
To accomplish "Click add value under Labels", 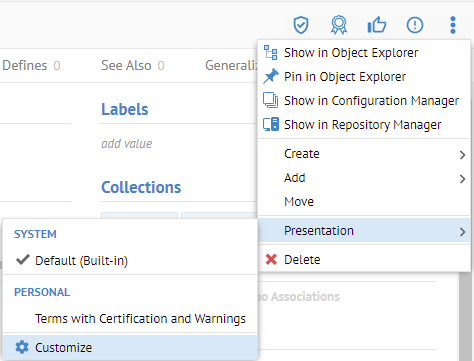I will point(127,144).
